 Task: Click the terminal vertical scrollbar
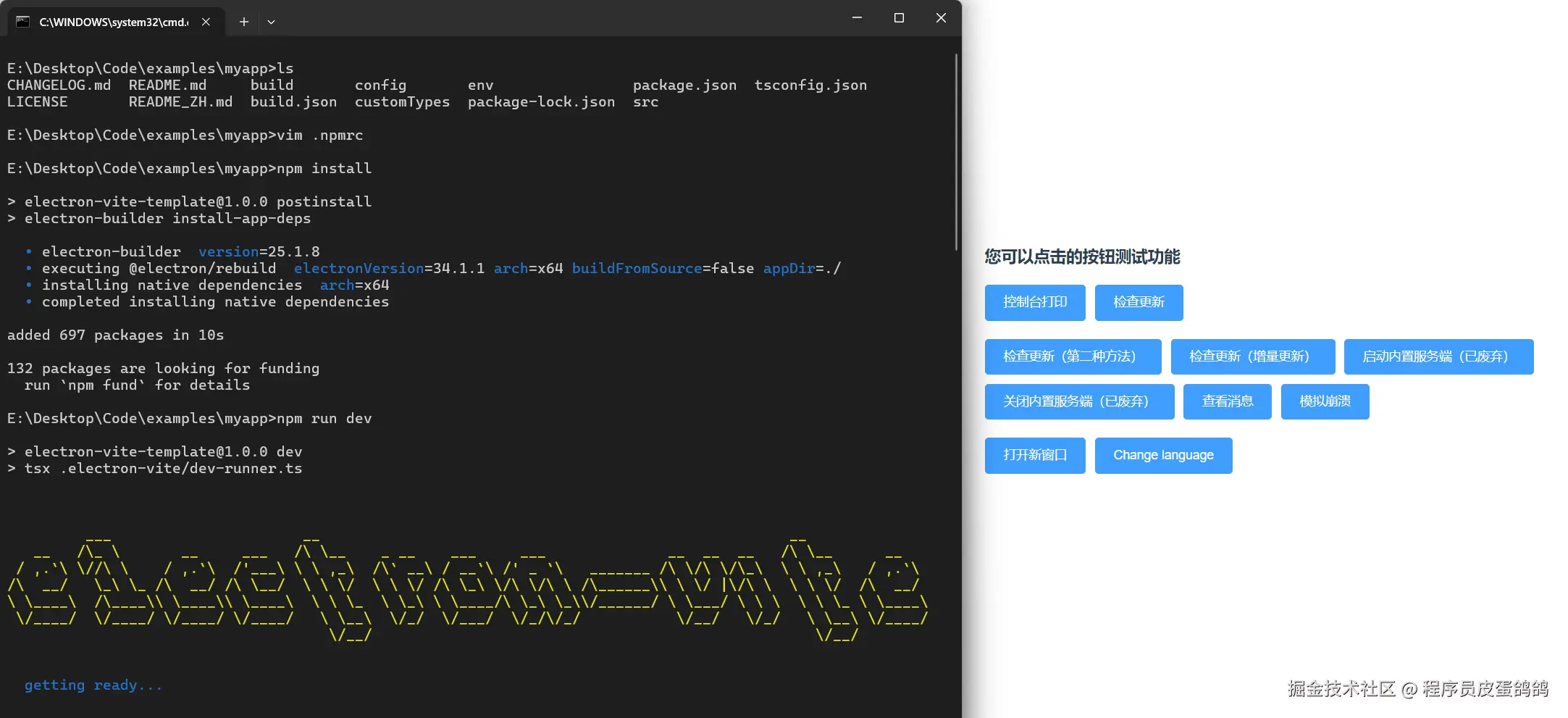[x=956, y=152]
